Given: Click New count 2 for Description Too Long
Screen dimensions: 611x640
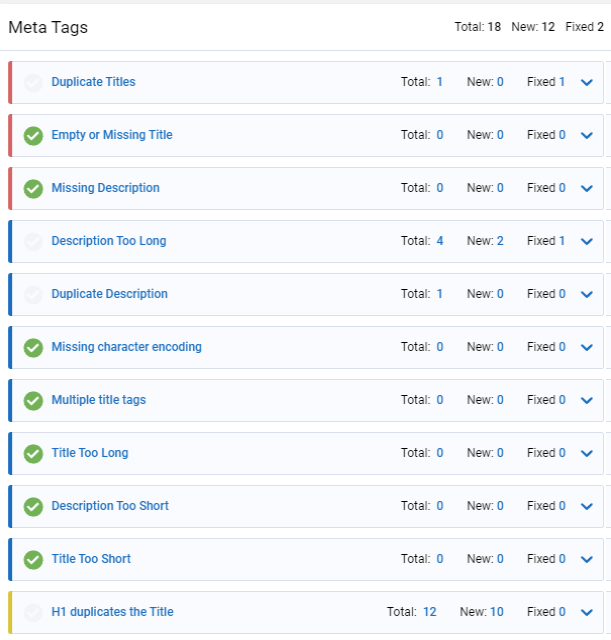Looking at the screenshot, I should [x=500, y=241].
